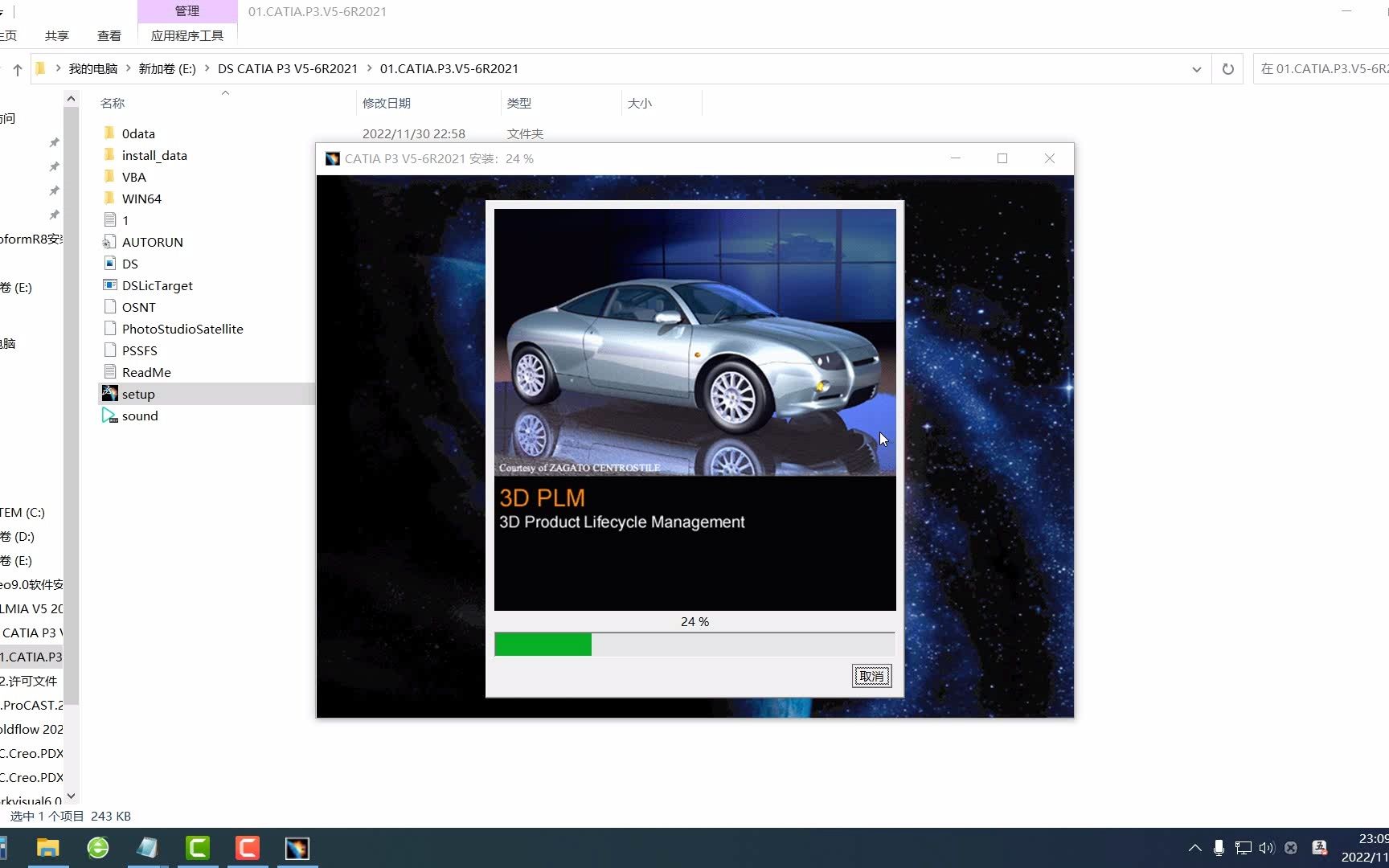Sort files by 大小 column
Viewport: 1389px width, 868px height.
click(640, 103)
